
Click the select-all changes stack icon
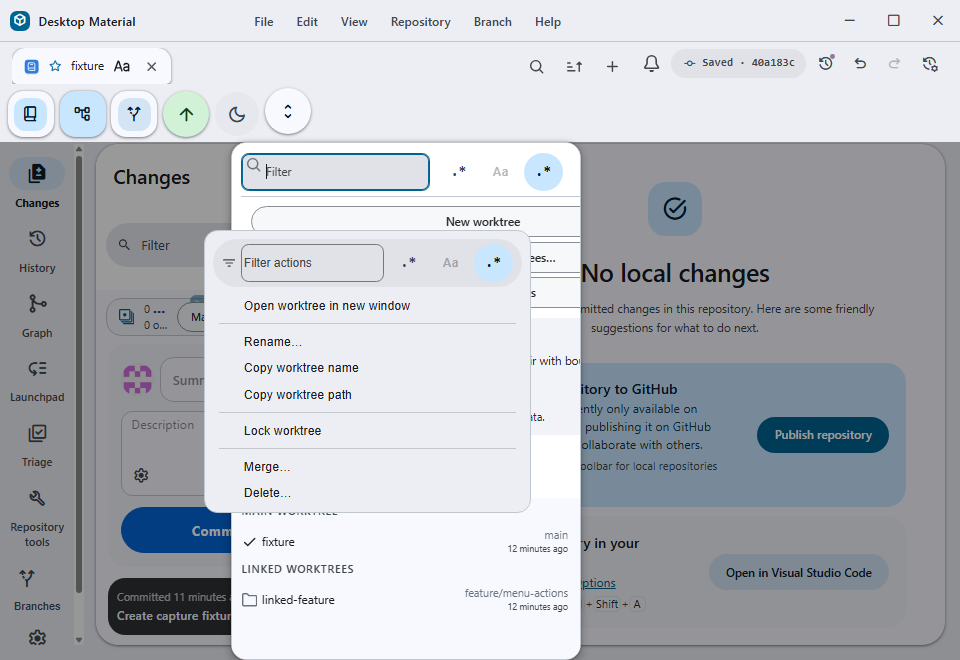coord(127,317)
